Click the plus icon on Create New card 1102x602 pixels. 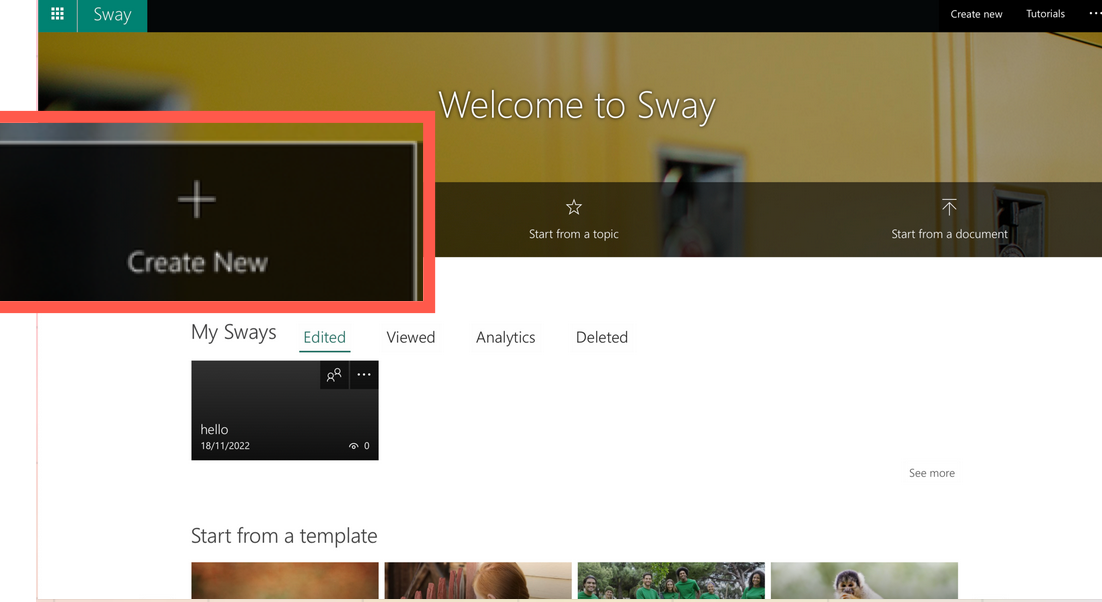196,198
